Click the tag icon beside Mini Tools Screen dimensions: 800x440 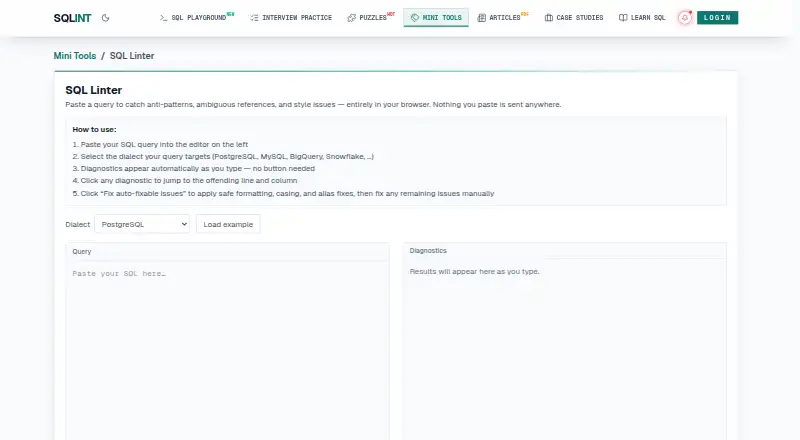coord(415,18)
